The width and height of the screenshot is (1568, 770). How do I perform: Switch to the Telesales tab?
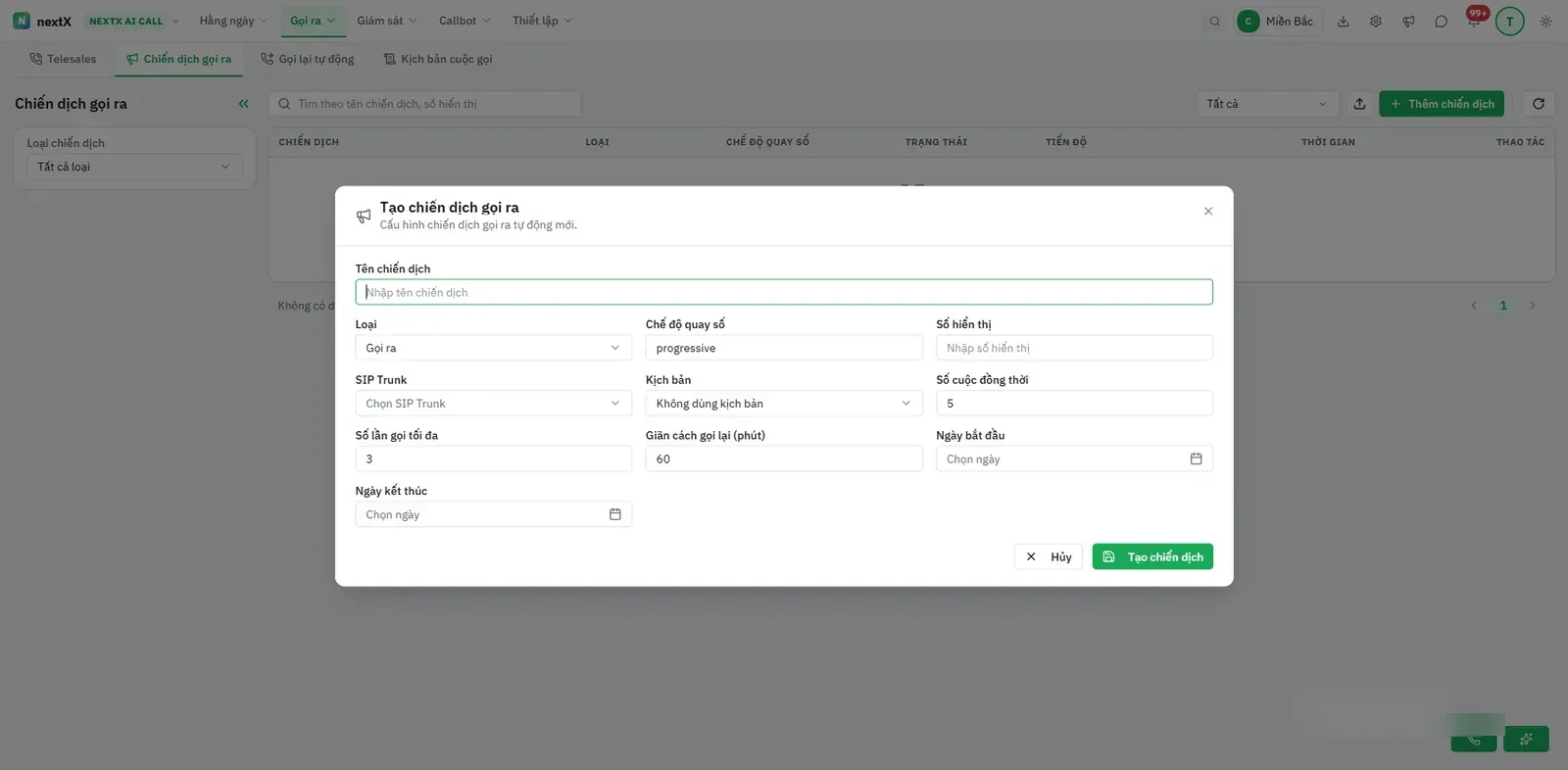[x=63, y=59]
